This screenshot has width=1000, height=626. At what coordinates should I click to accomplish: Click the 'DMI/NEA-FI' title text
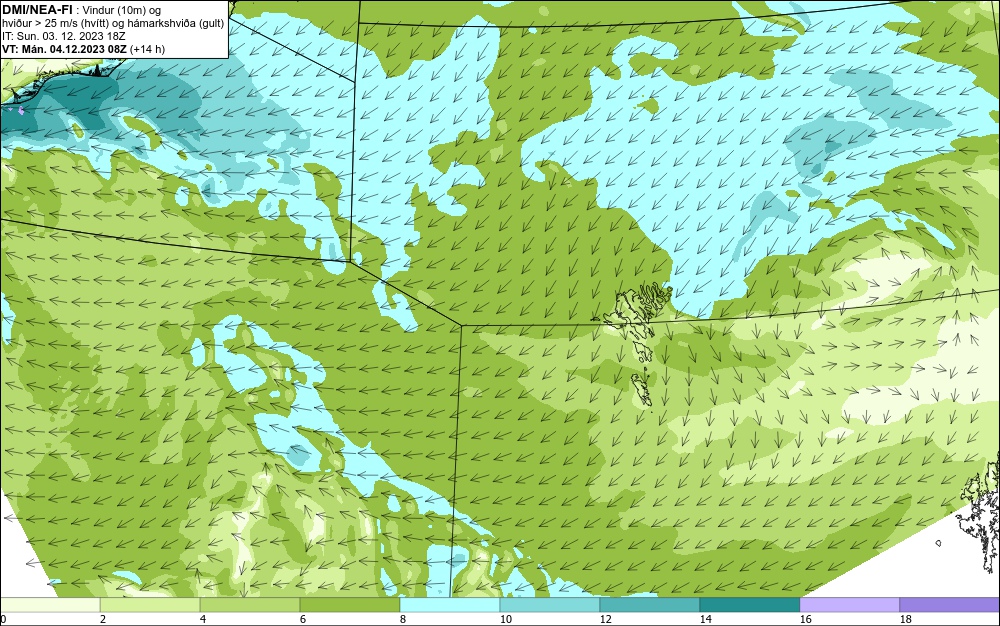pos(37,10)
